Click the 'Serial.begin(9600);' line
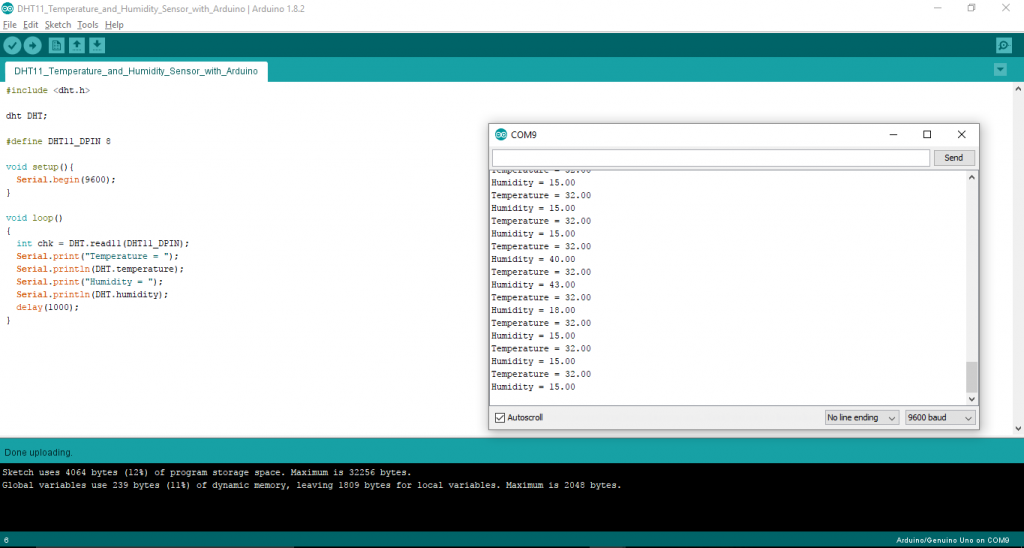Screen dimensions: 1024x548 [x=66, y=180]
